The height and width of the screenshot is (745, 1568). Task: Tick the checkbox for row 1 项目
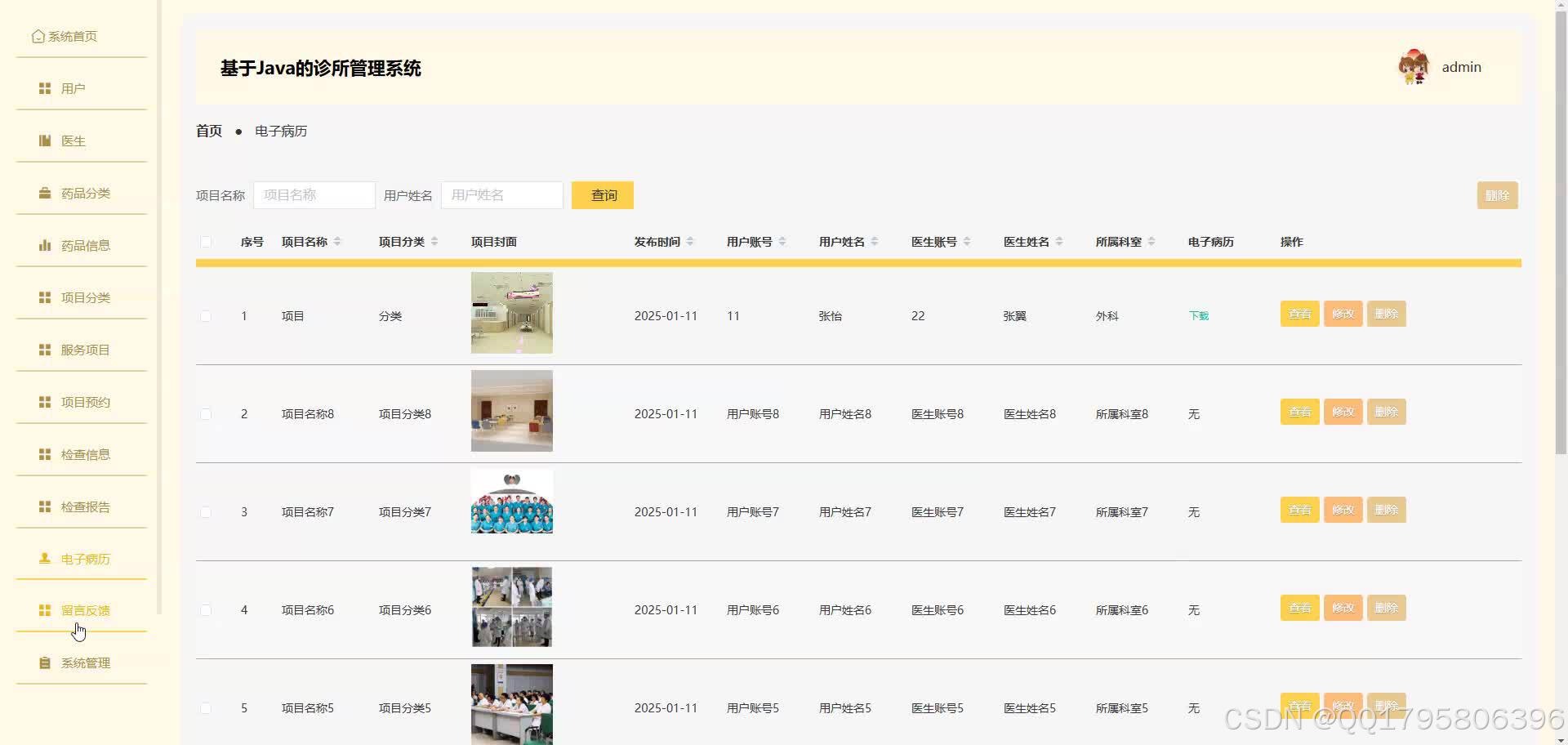coord(207,316)
